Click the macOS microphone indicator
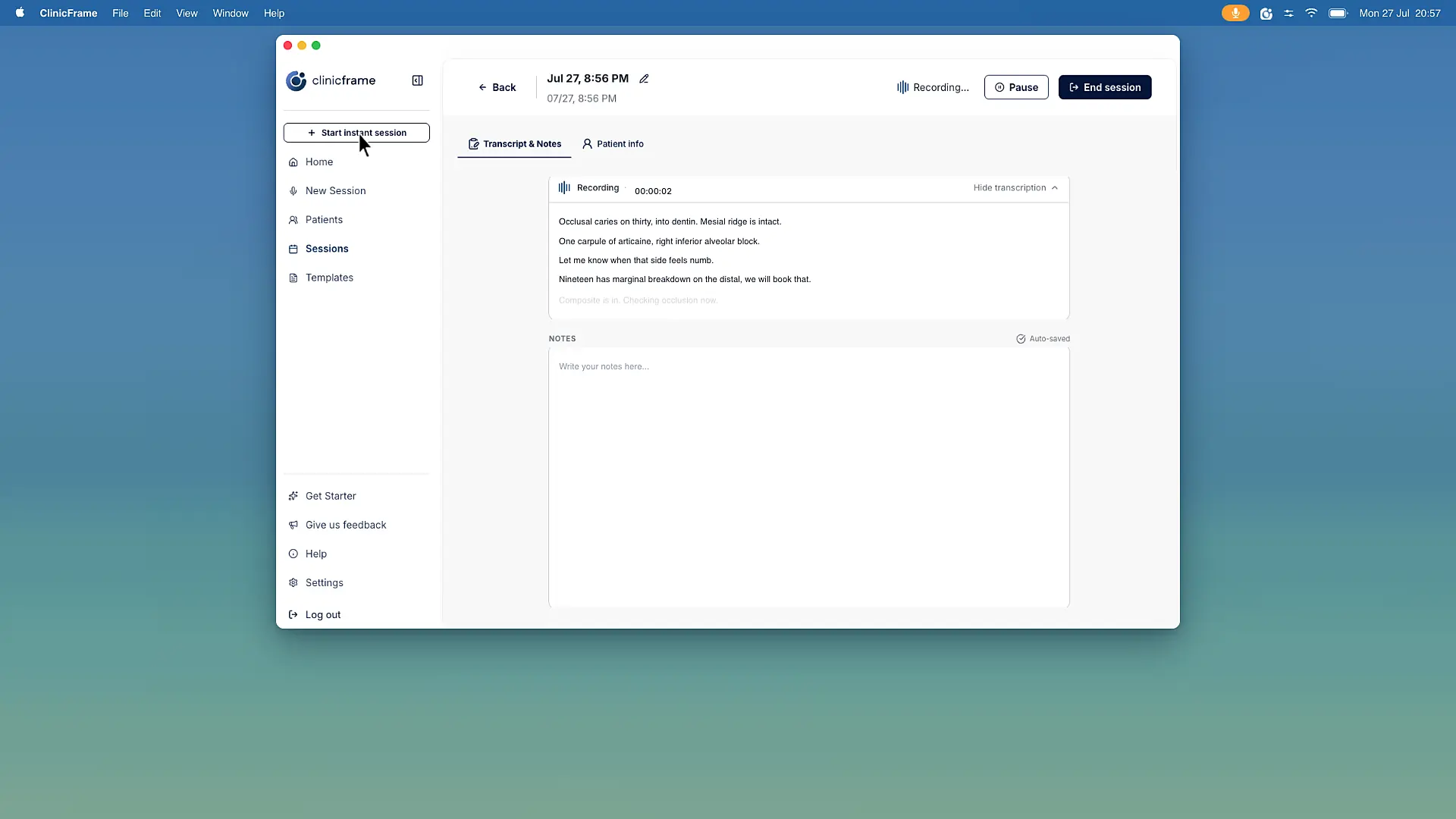The width and height of the screenshot is (1456, 819). click(x=1235, y=13)
